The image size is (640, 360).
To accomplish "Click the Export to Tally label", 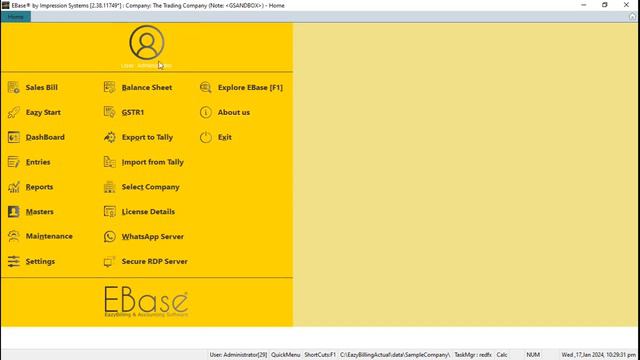I will point(147,137).
